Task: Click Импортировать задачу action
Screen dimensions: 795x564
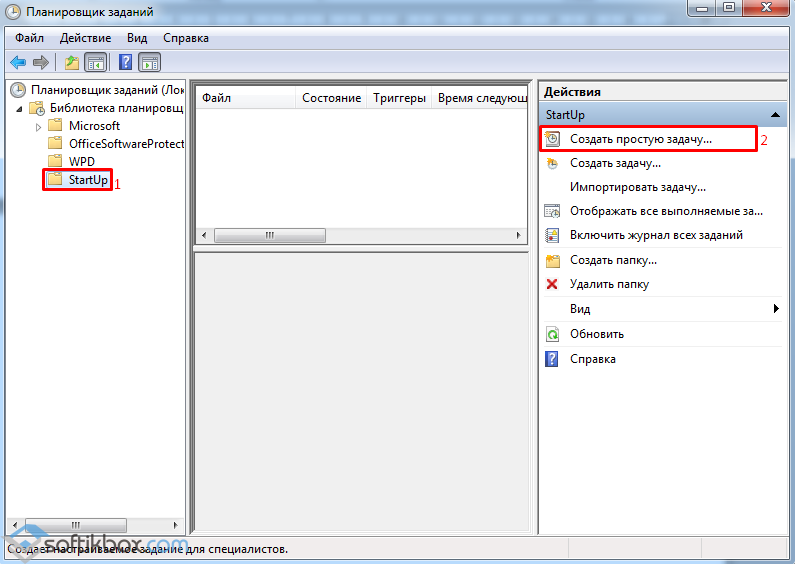Action: [x=637, y=187]
